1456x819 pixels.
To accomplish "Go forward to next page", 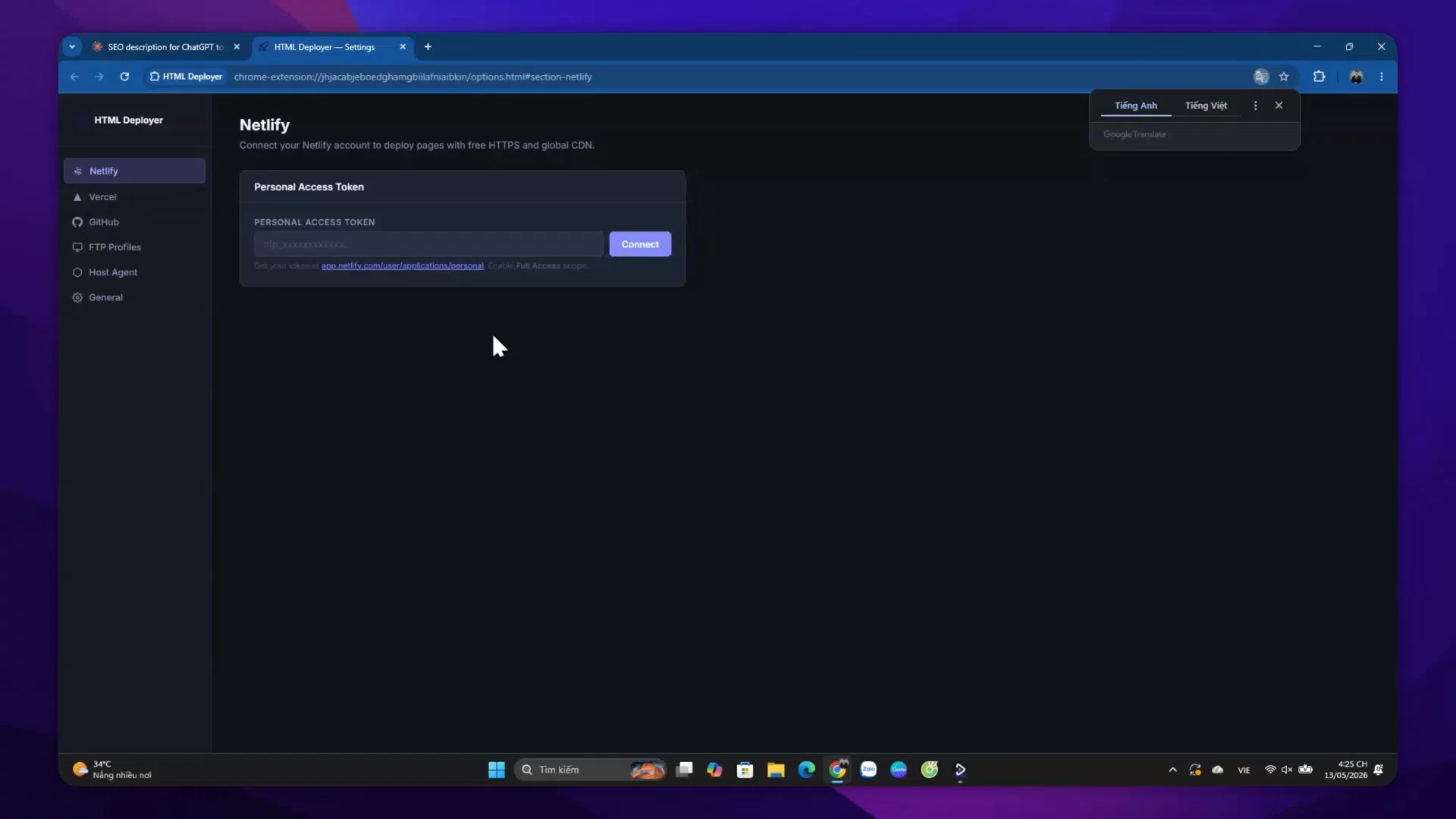I will click(99, 77).
